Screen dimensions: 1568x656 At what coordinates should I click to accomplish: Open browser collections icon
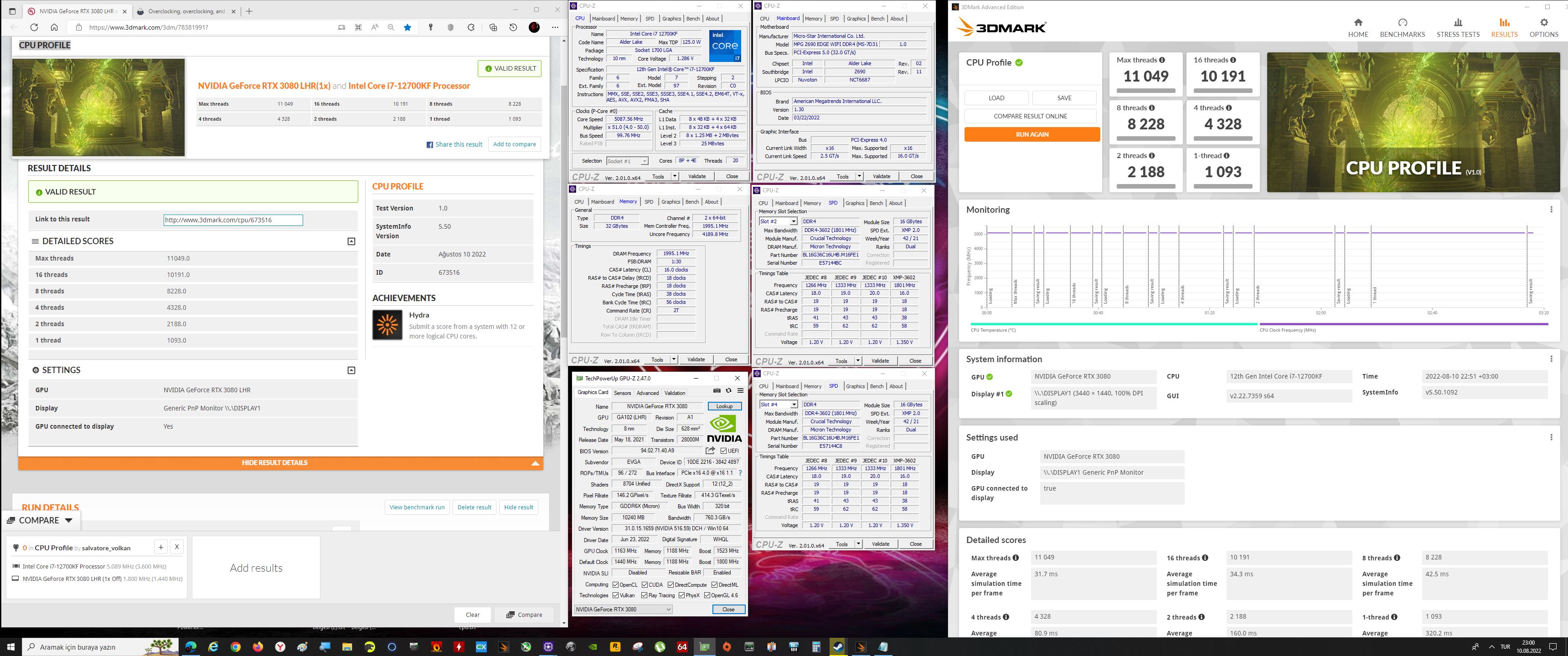tap(493, 27)
